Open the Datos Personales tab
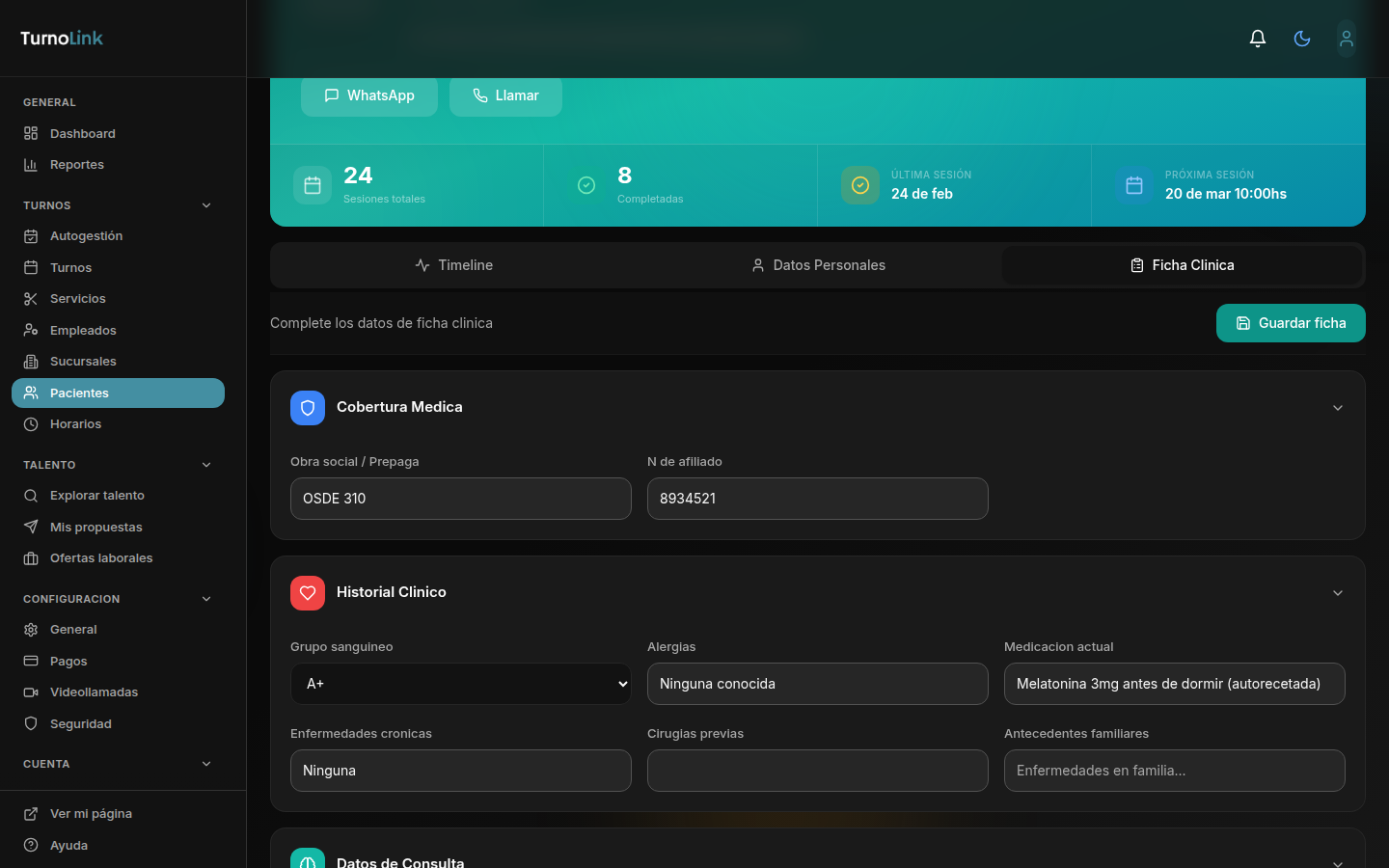This screenshot has width=1389, height=868. [x=818, y=264]
